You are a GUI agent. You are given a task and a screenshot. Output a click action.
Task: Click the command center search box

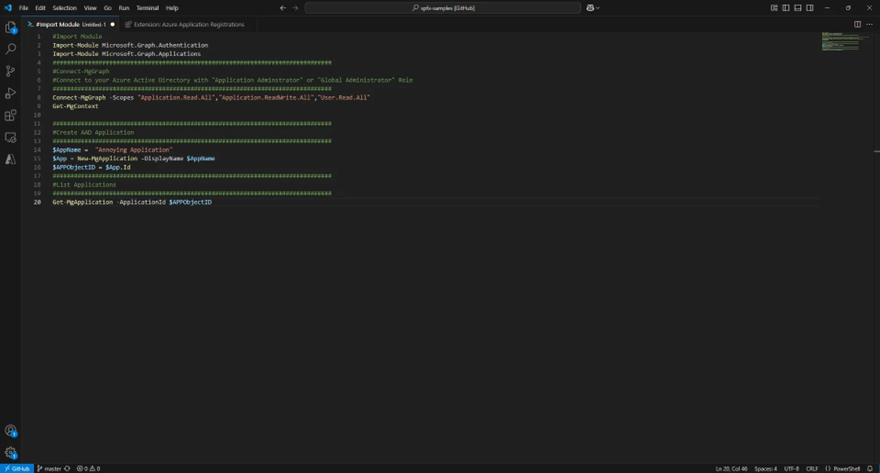(443, 8)
